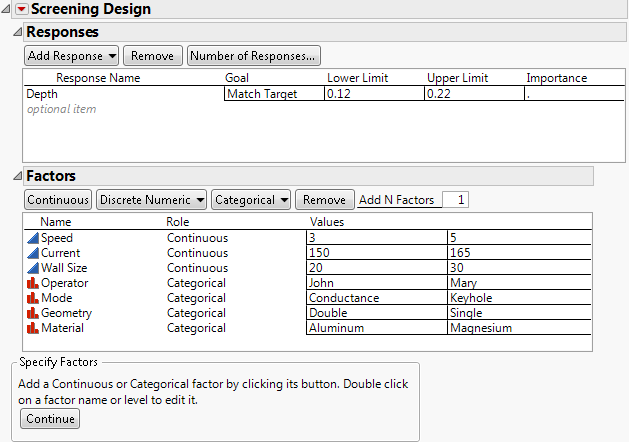Select the Match Target goal cell
The image size is (629, 442).
click(273, 94)
